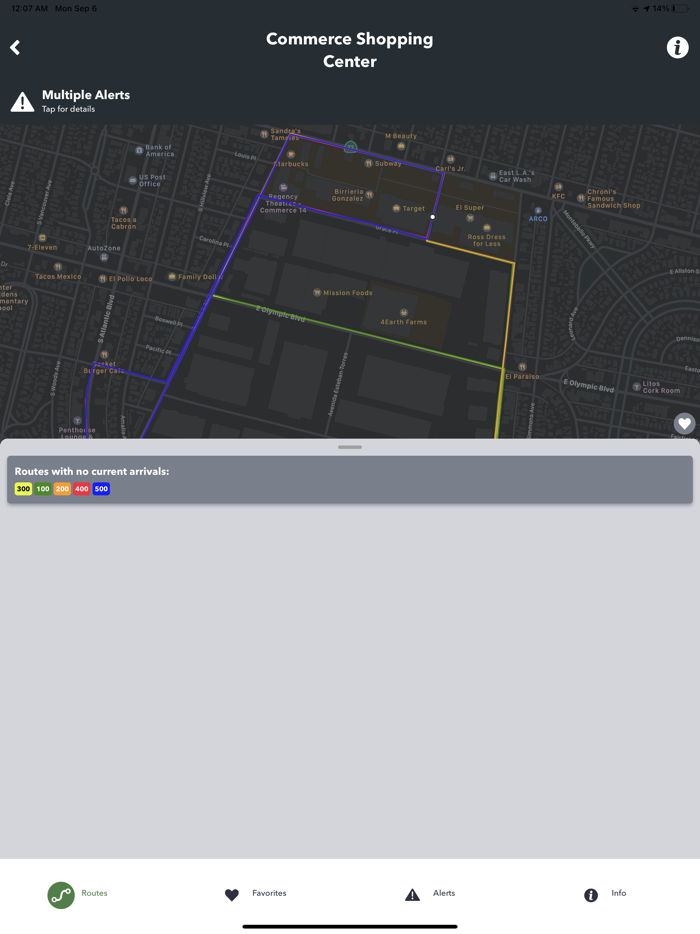Select the orange 200 route badge
The width and height of the screenshot is (700, 934).
63,489
